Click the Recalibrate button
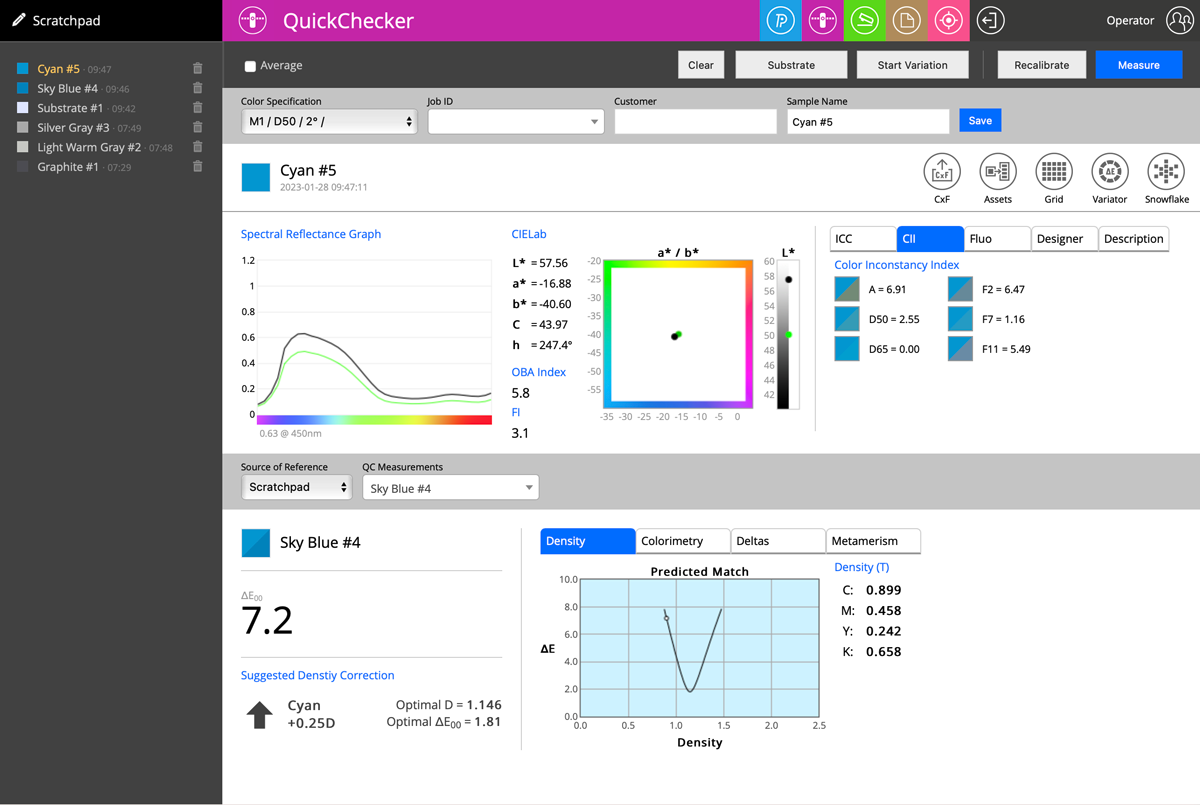The image size is (1200, 805). click(1041, 65)
